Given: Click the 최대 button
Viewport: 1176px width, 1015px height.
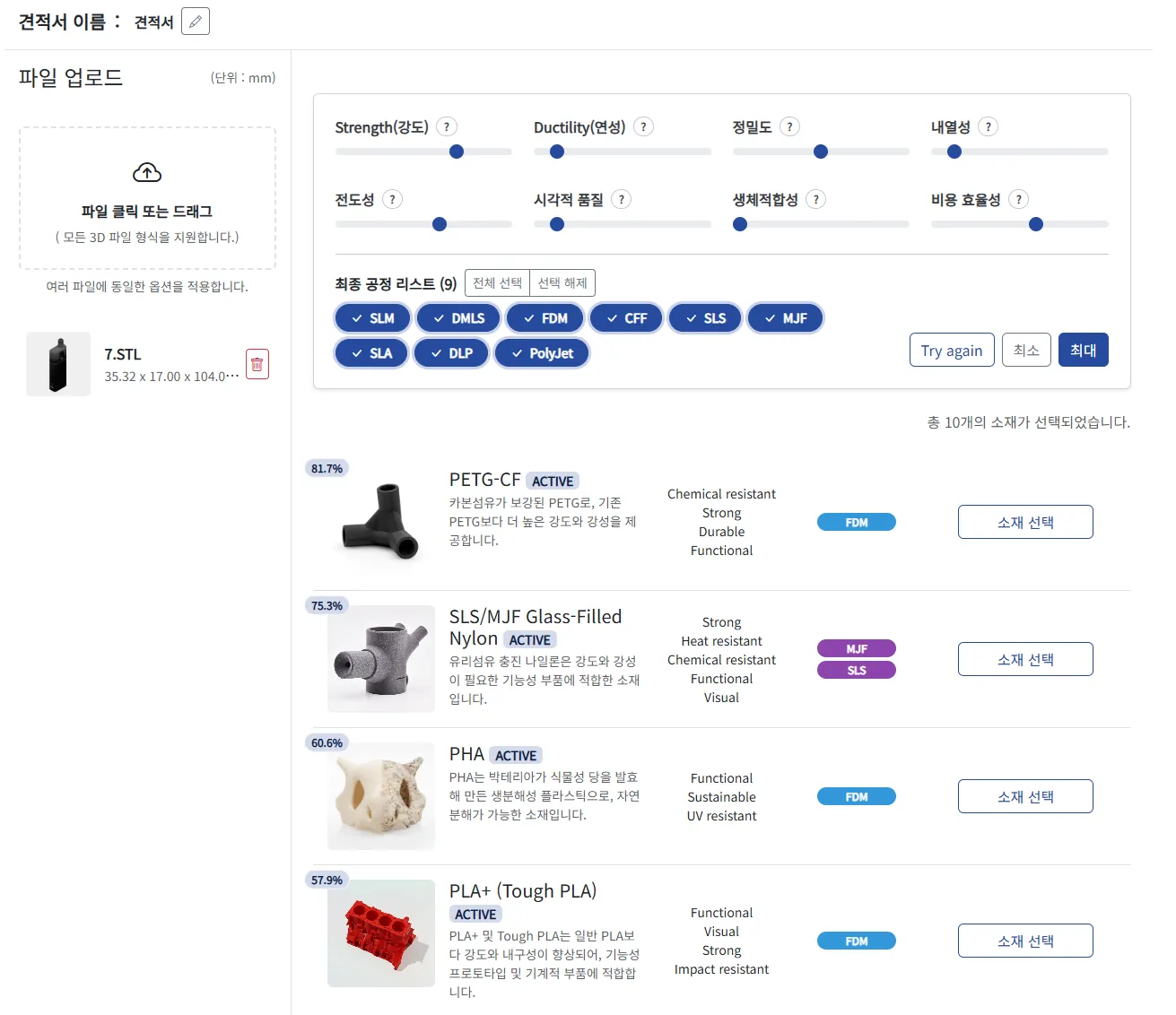Looking at the screenshot, I should click(x=1083, y=350).
